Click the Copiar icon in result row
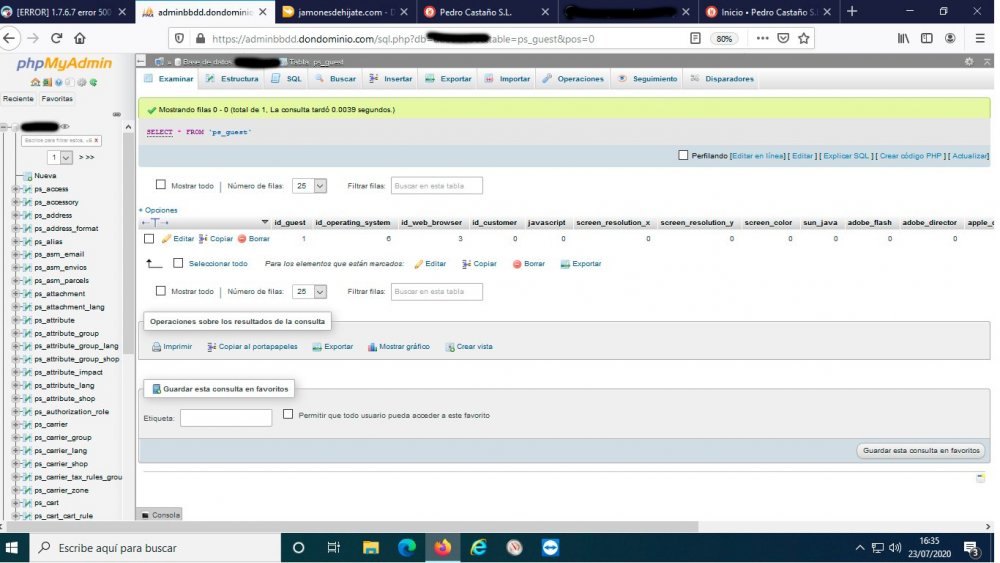 203,238
